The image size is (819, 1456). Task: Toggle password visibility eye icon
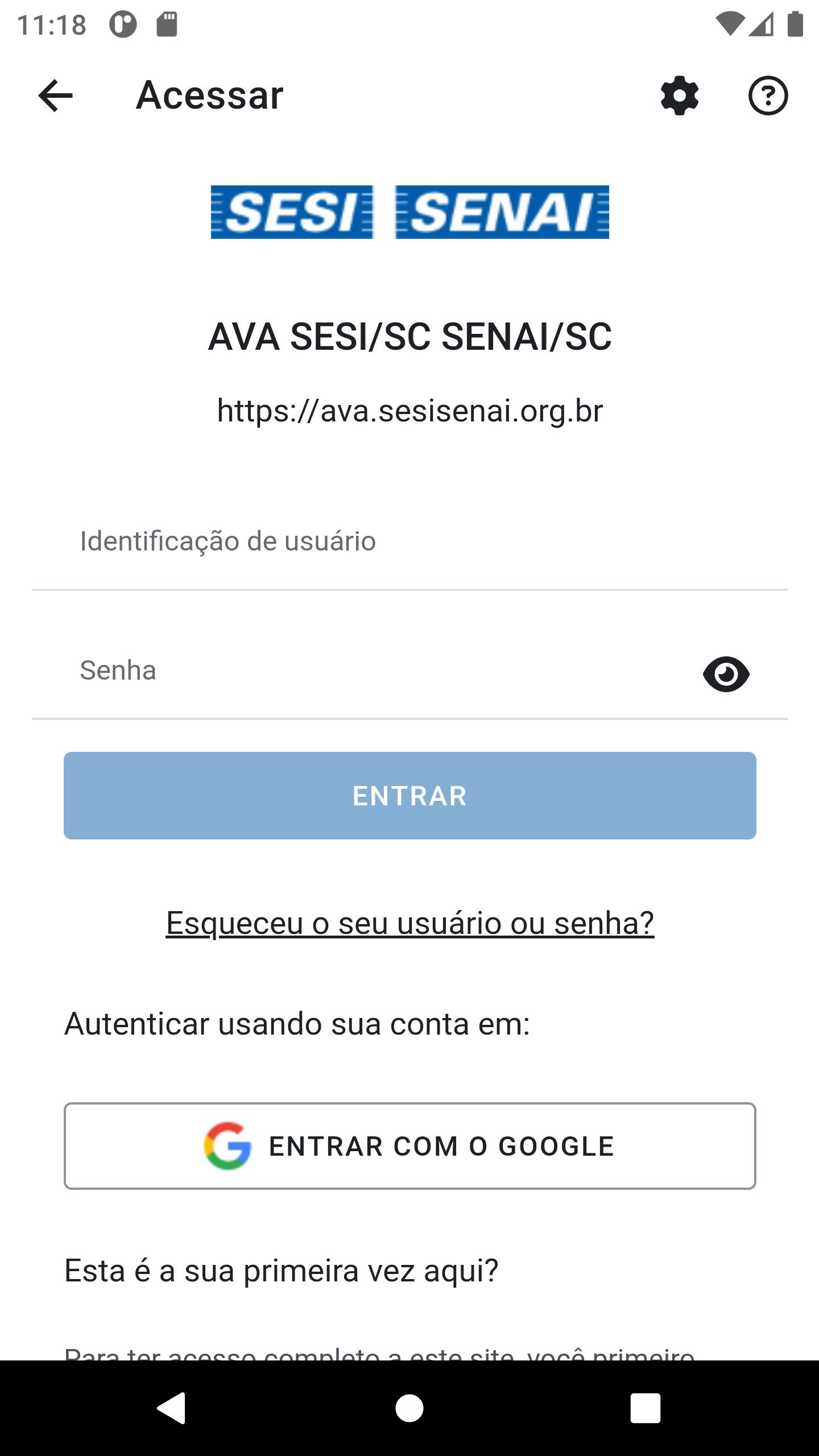point(726,674)
